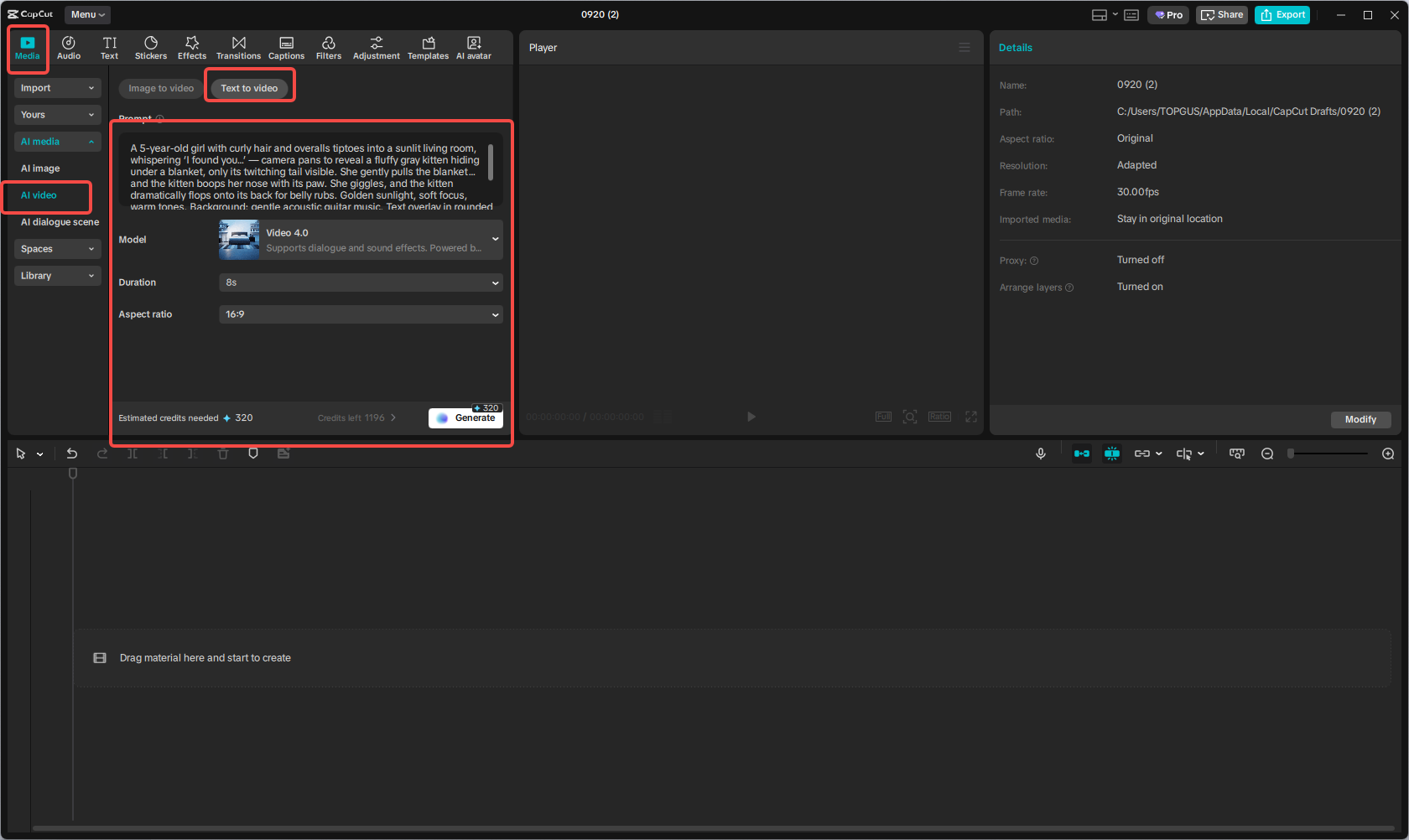Click the Generate button
The height and width of the screenshot is (840, 1409).
click(465, 417)
